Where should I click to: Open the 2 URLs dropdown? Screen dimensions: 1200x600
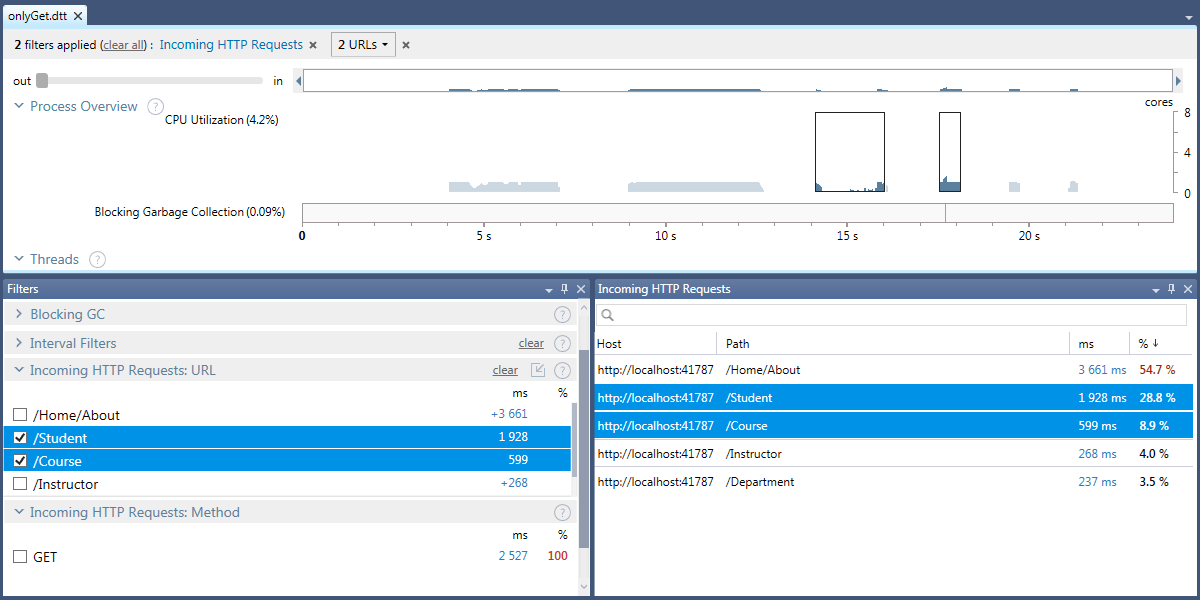363,45
